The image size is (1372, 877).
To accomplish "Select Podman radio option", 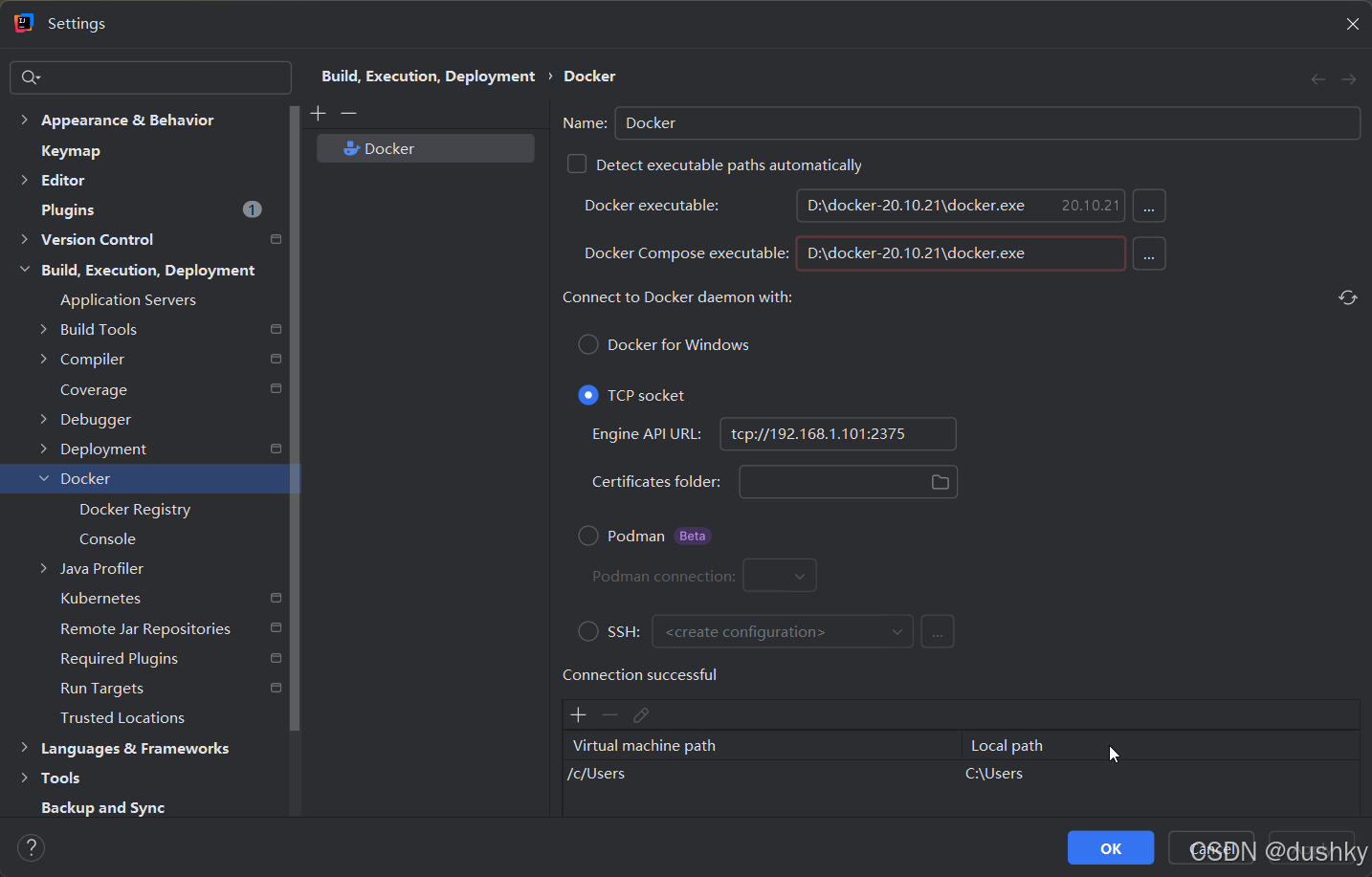I will (588, 536).
